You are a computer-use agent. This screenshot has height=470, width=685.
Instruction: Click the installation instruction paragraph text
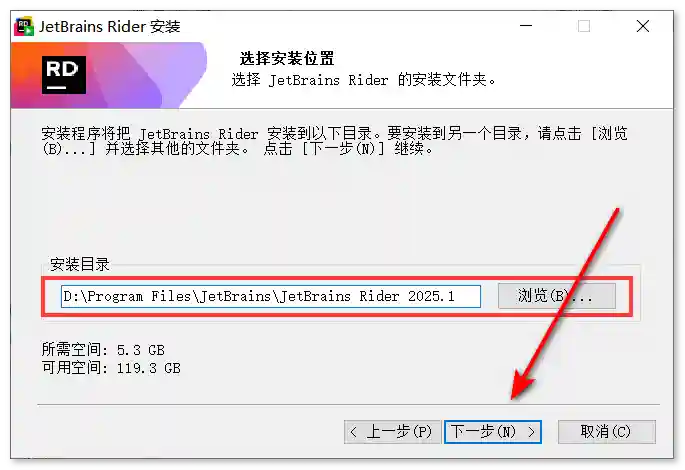click(x=335, y=141)
